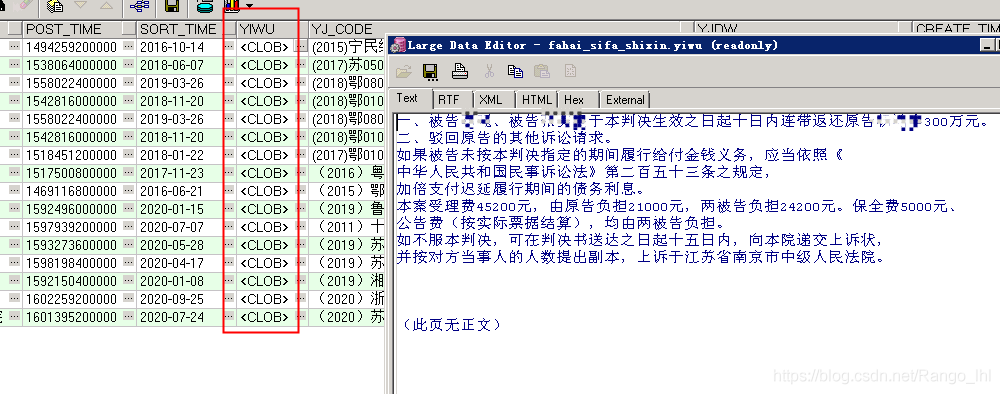Select SORT_TIME cell 2020-07-07
The width and height of the screenshot is (1000, 394).
(180, 226)
